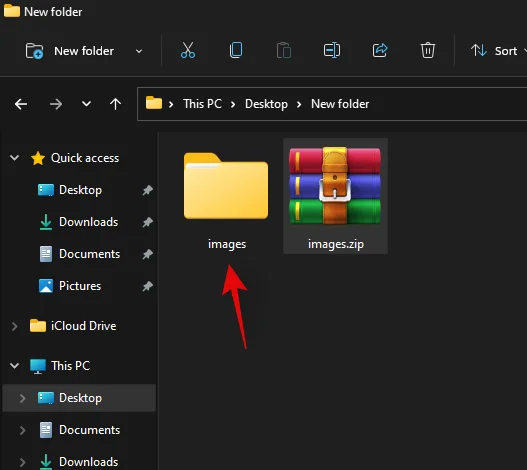Image resolution: width=527 pixels, height=470 pixels.
Task: Click the Cut scissors icon
Action: point(188,50)
